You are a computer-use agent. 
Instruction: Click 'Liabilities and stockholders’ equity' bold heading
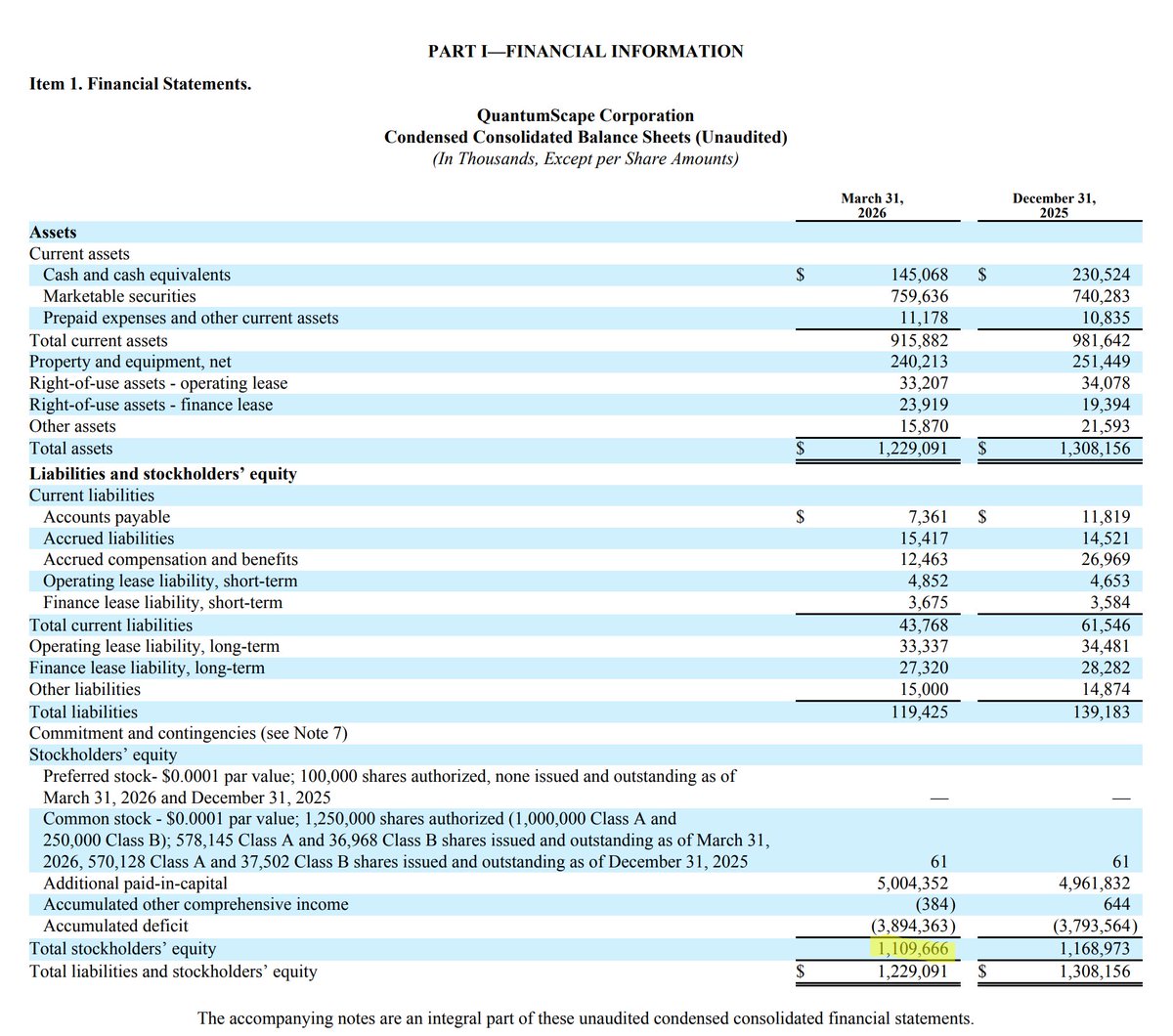[x=163, y=474]
